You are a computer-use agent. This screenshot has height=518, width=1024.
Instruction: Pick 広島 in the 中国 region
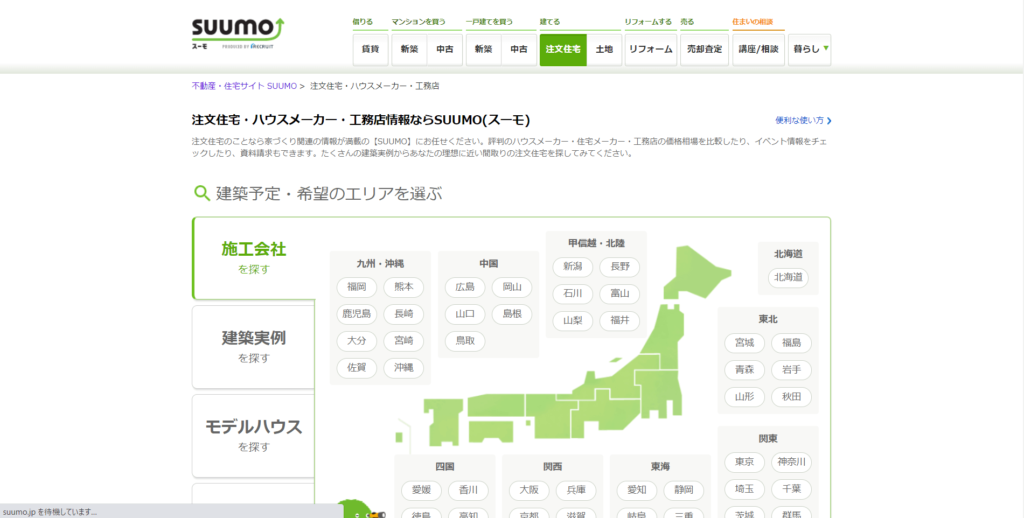click(465, 287)
